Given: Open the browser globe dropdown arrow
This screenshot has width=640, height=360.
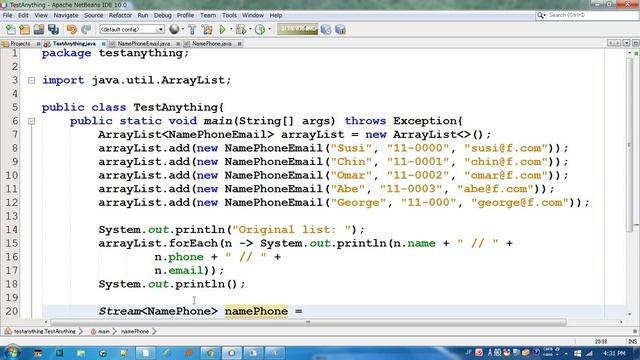Looking at the screenshot, I should click(182, 29).
